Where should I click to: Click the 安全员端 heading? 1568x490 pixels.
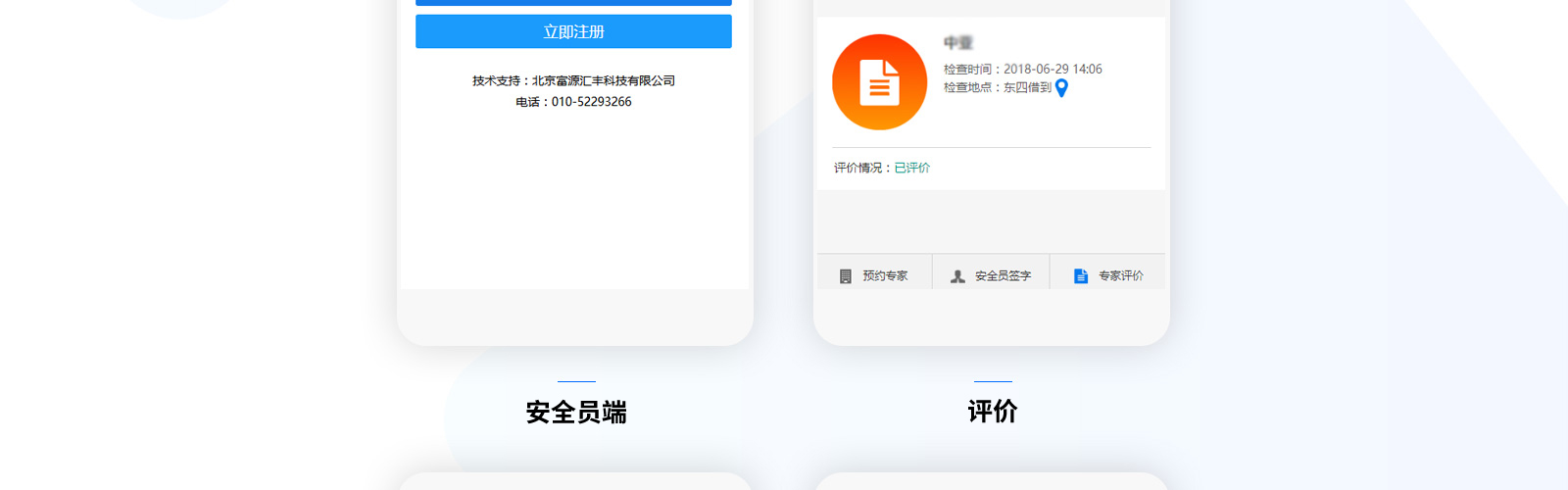point(576,413)
